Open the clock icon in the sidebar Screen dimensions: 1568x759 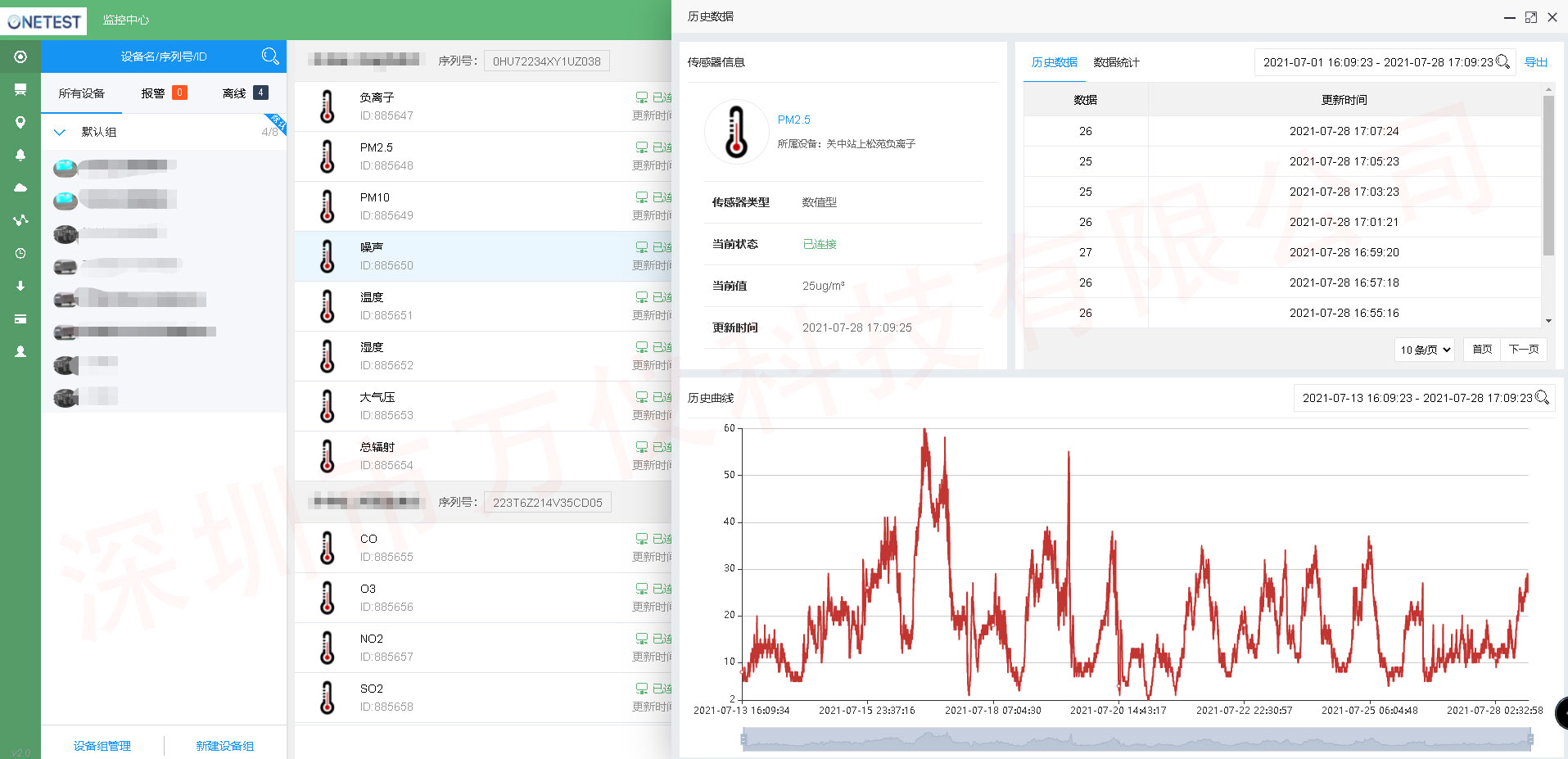(20, 253)
